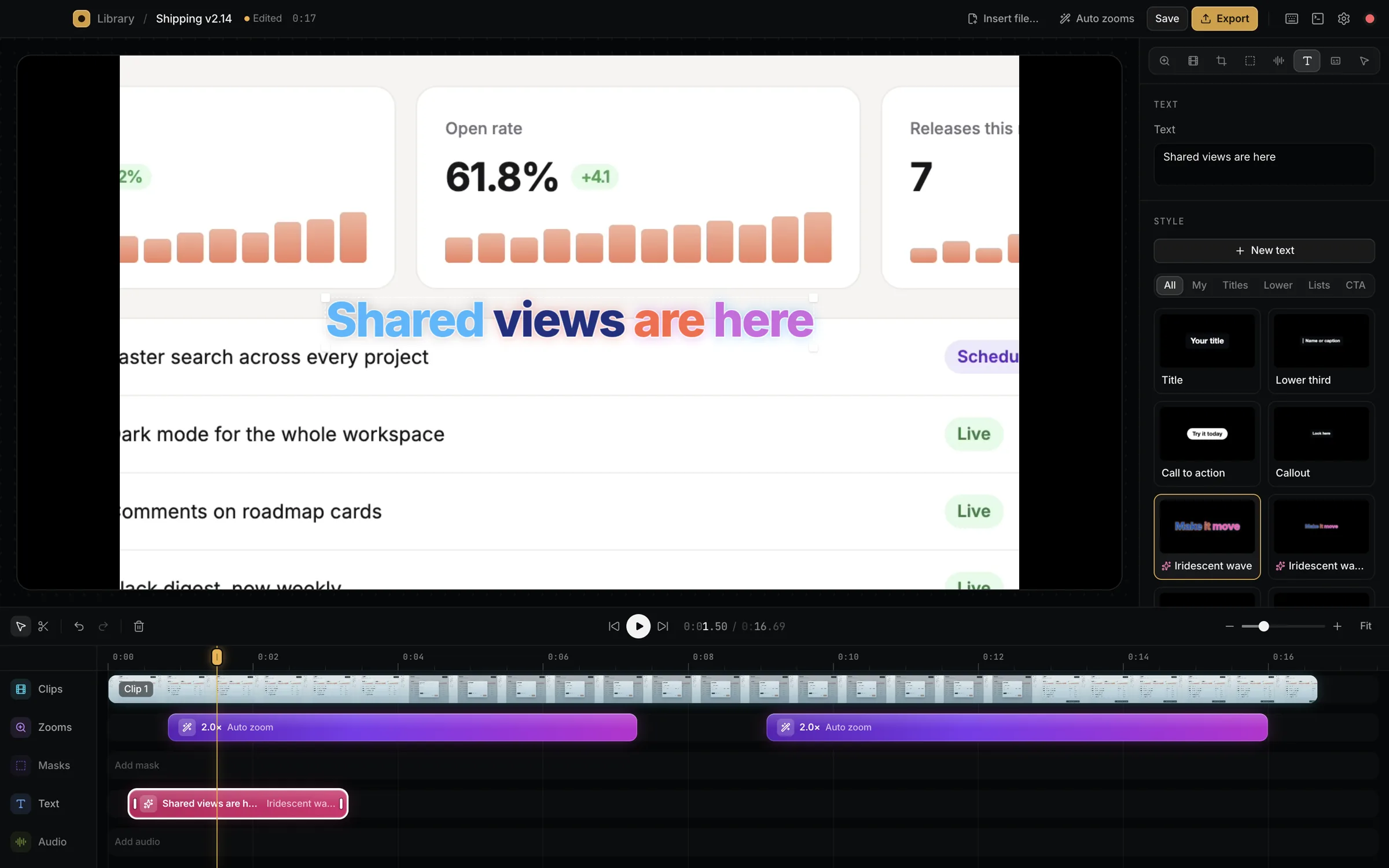Screen dimensions: 1389x868
Task: Click the Audio track icon
Action: click(x=21, y=841)
